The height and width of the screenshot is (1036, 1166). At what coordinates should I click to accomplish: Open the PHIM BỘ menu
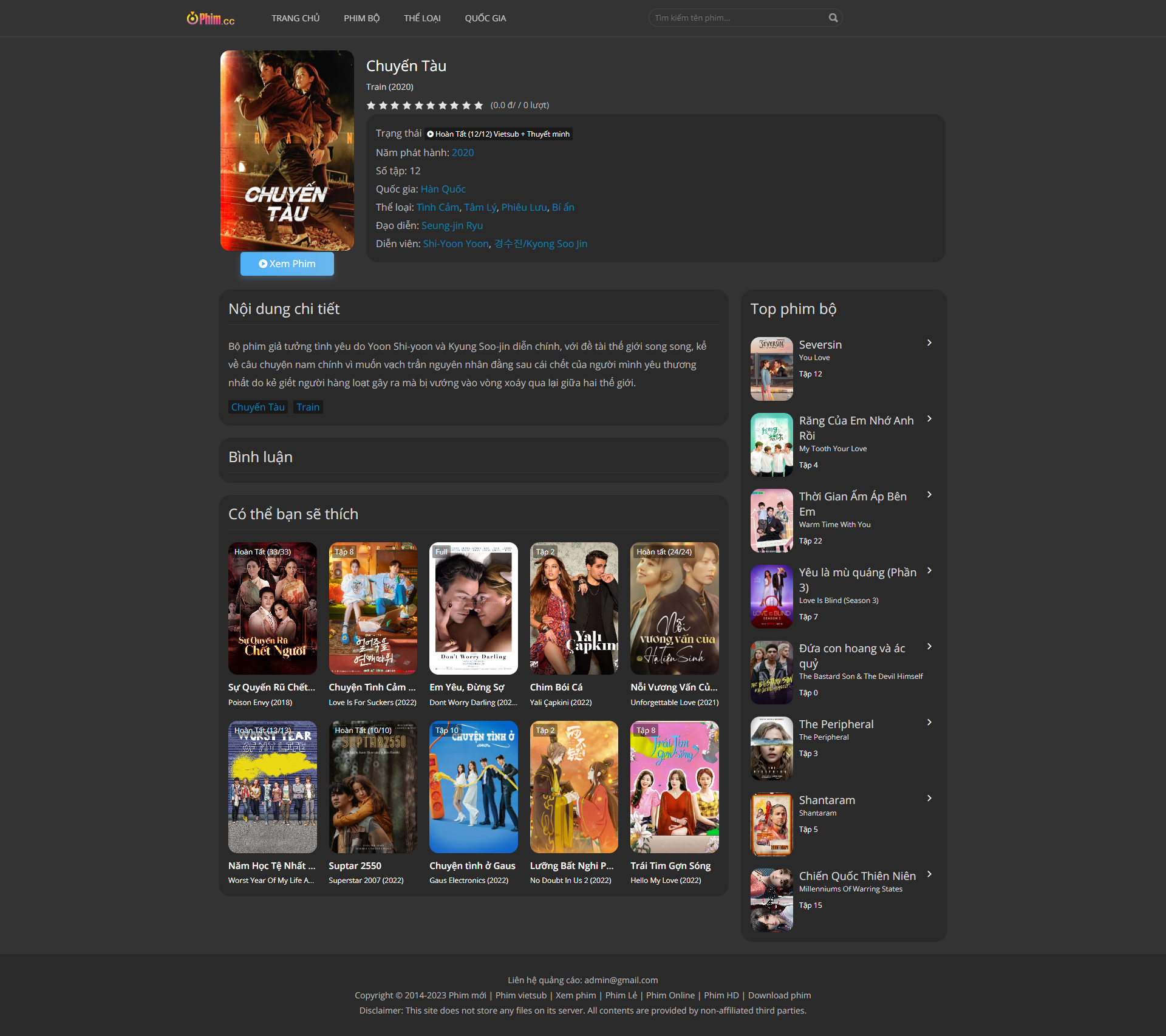coord(361,18)
